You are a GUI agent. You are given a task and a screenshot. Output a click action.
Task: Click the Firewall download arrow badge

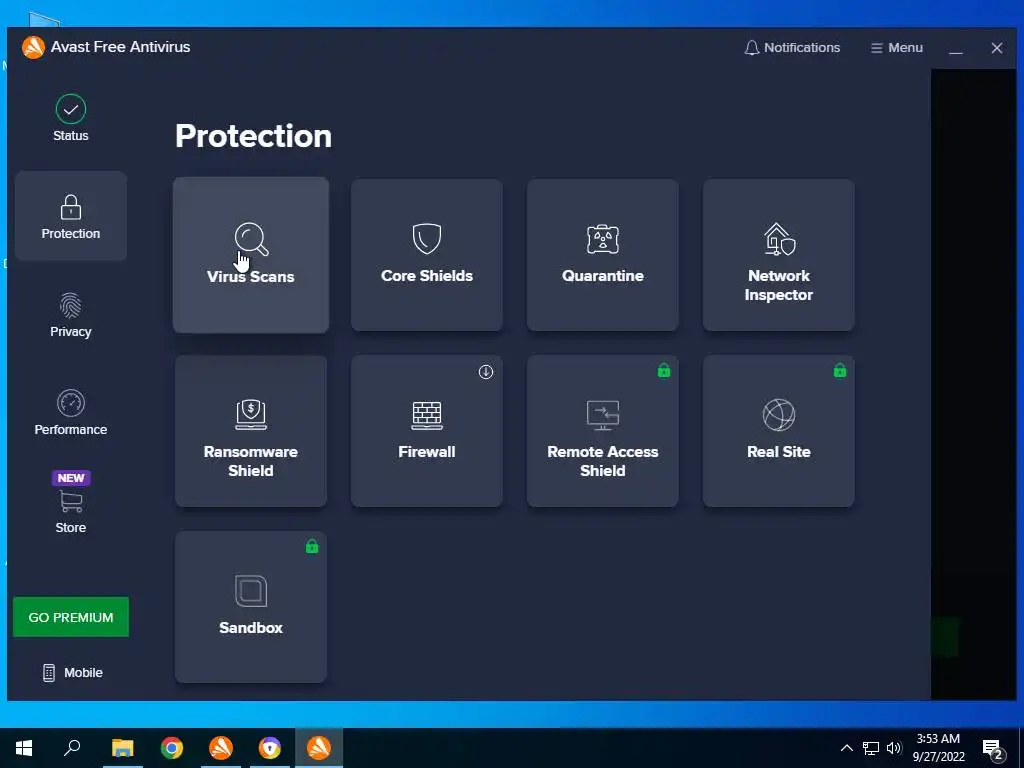tap(486, 372)
